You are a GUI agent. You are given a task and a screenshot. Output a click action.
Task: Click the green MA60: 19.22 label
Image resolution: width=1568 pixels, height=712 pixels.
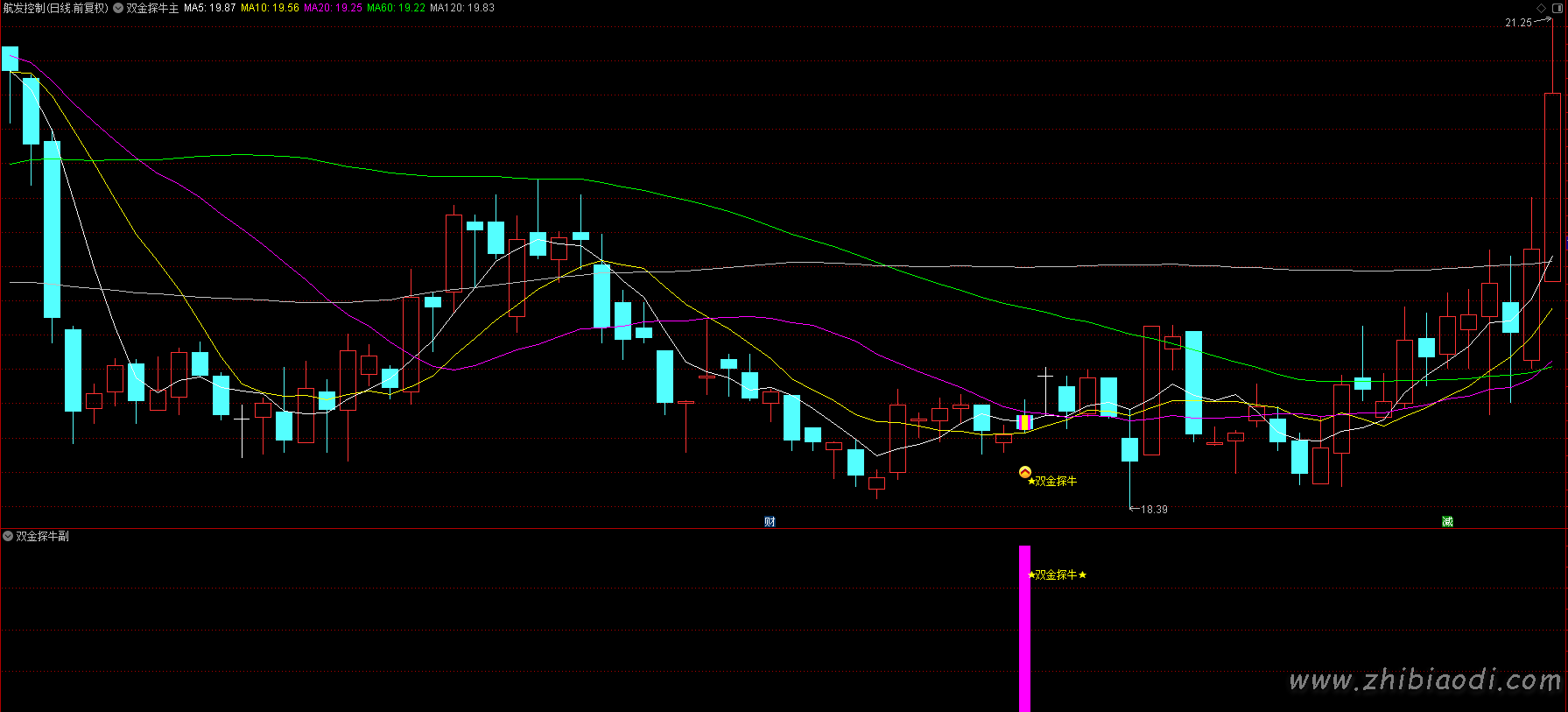pos(396,8)
